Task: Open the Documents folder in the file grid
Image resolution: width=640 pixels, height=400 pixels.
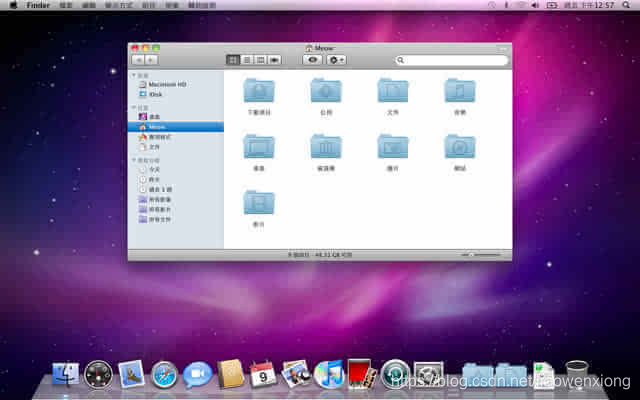Action: tap(393, 90)
